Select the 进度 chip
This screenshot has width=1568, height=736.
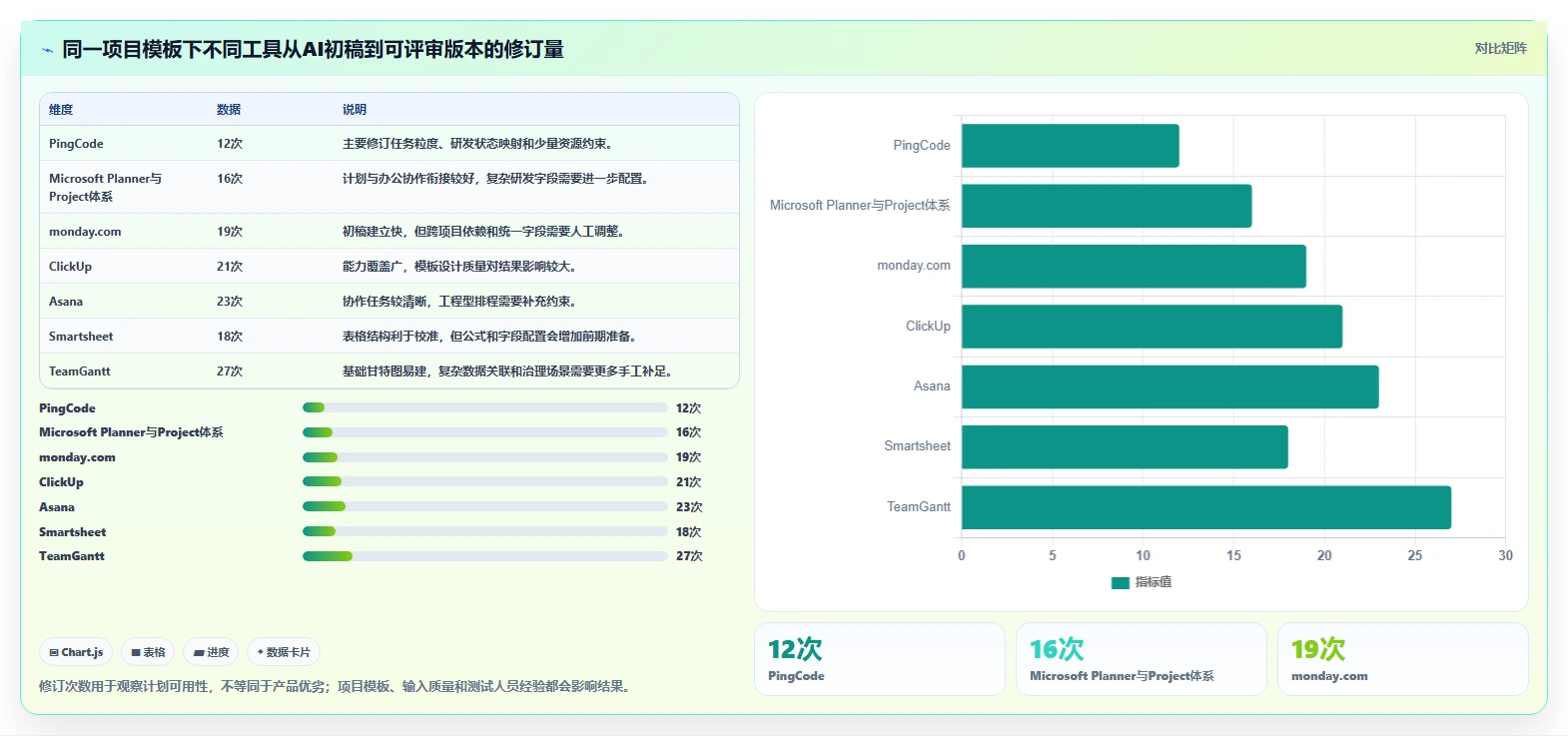point(211,652)
